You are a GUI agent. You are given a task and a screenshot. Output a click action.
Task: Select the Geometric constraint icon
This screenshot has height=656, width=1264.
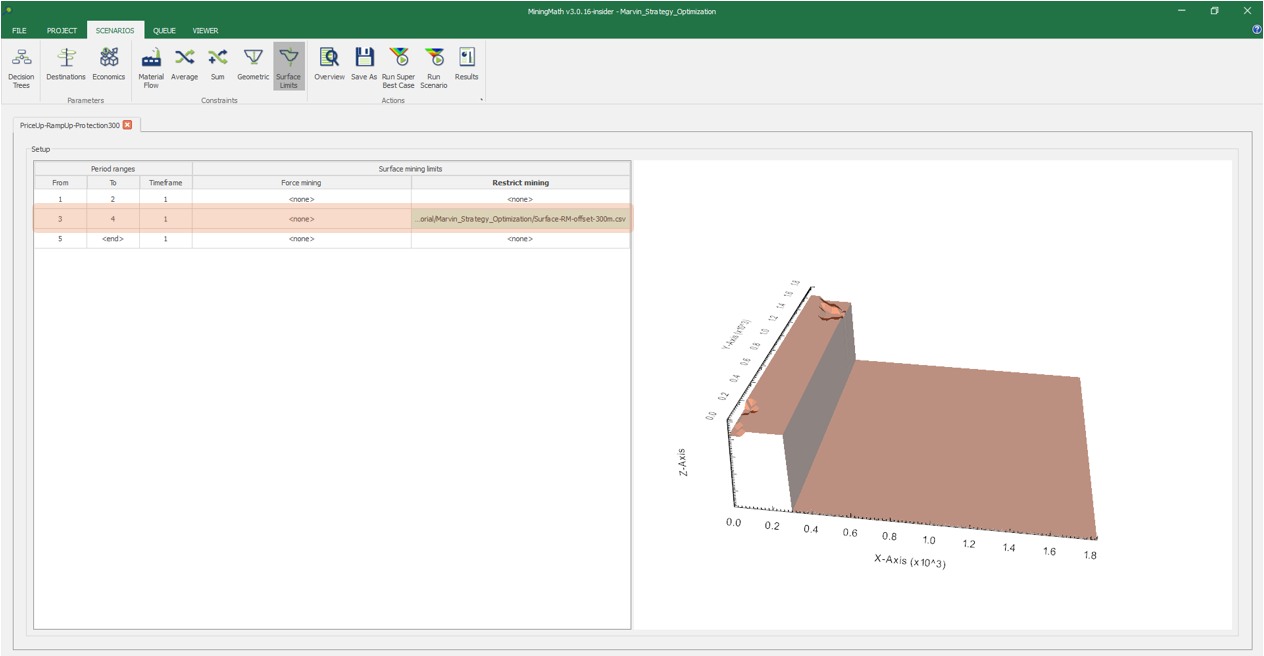coord(253,64)
